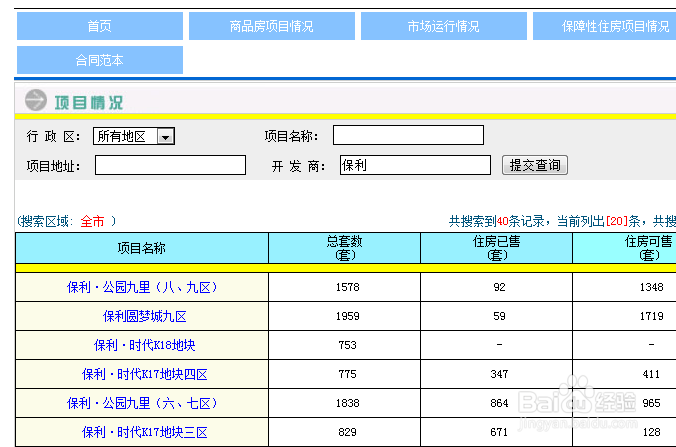Open project 保利·时代K18地块
This screenshot has width=676, height=447.
(x=144, y=345)
